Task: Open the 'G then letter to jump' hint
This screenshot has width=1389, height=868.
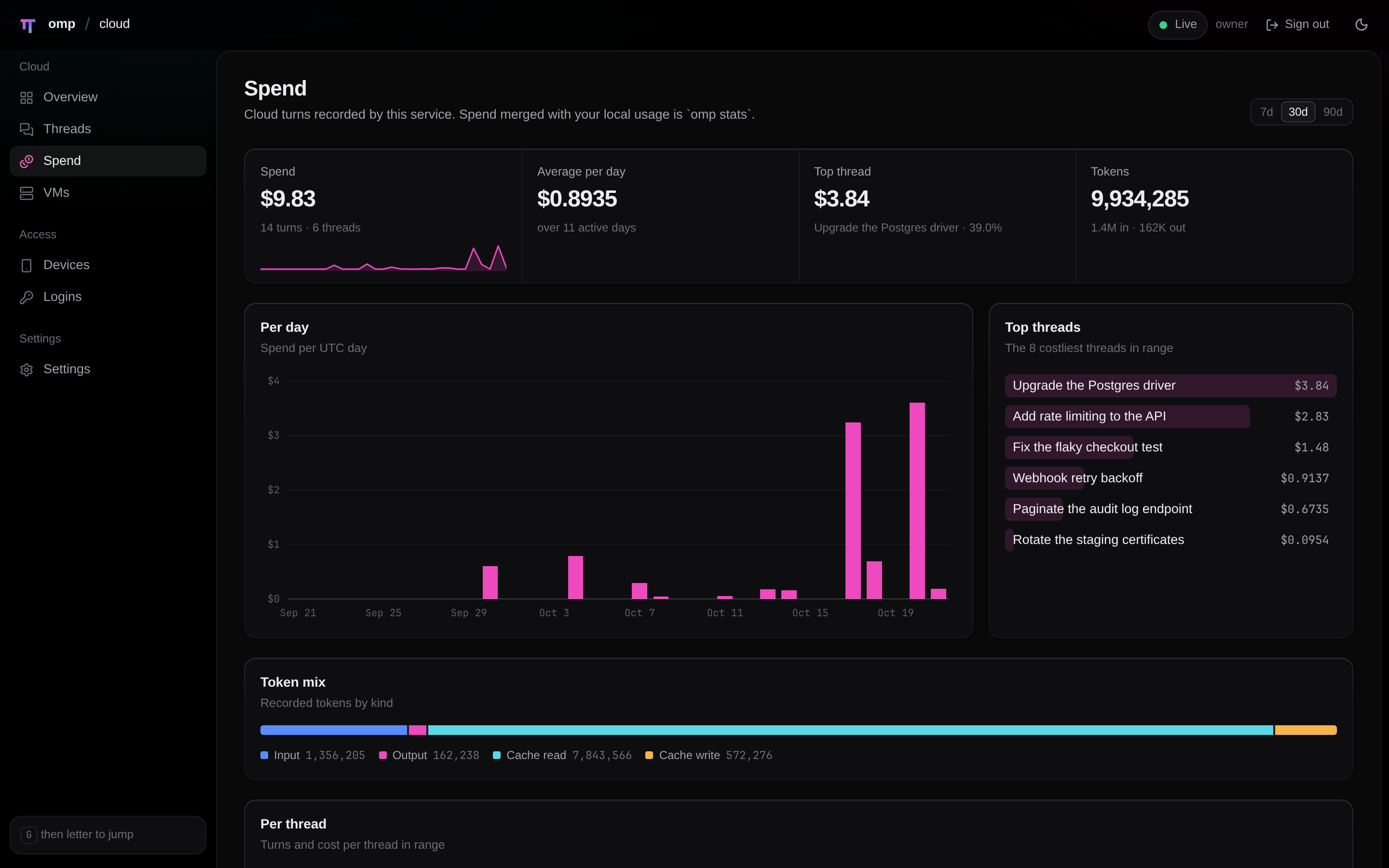Action: coord(108,835)
